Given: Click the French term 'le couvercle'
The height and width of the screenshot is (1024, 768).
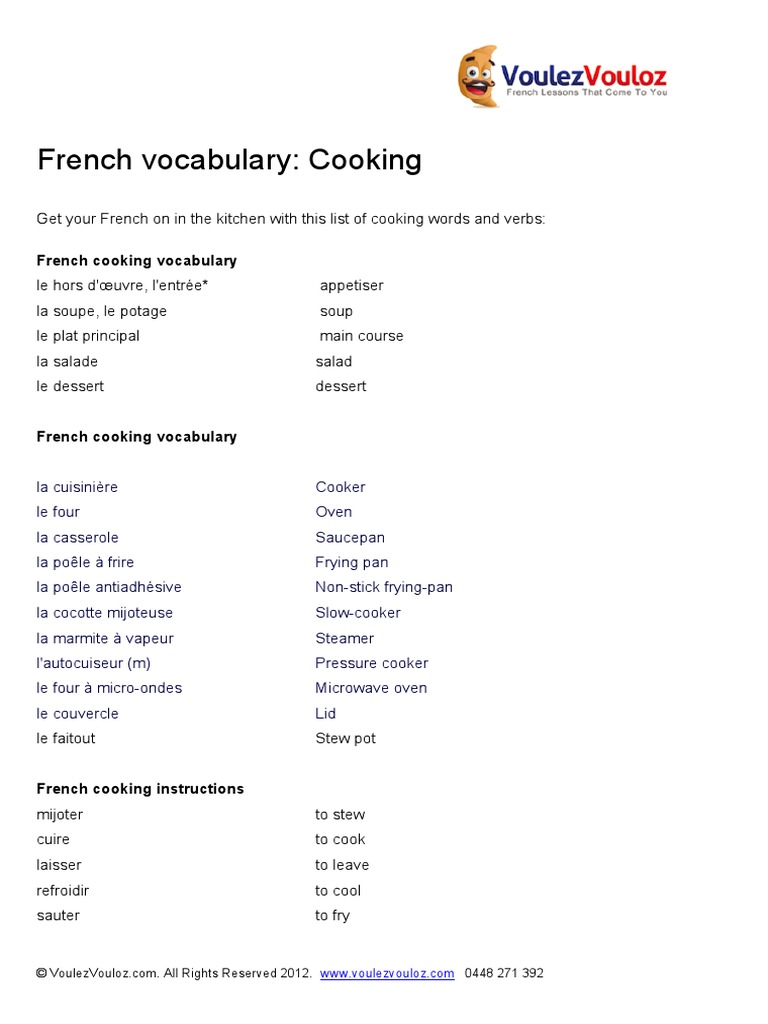Looking at the screenshot, I should 77,714.
